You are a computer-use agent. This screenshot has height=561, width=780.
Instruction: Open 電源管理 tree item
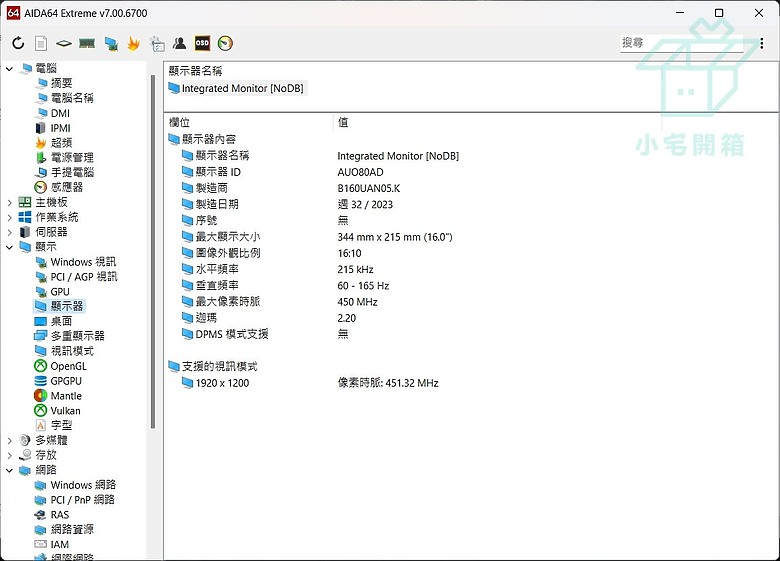tap(65, 158)
